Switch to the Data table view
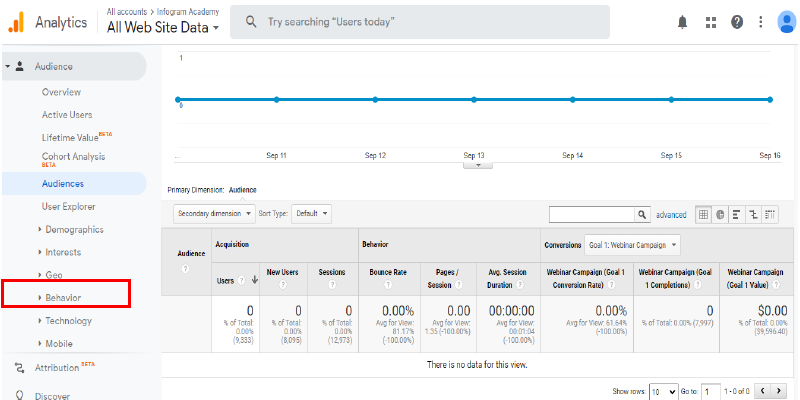This screenshot has width=800, height=400. pos(704,215)
